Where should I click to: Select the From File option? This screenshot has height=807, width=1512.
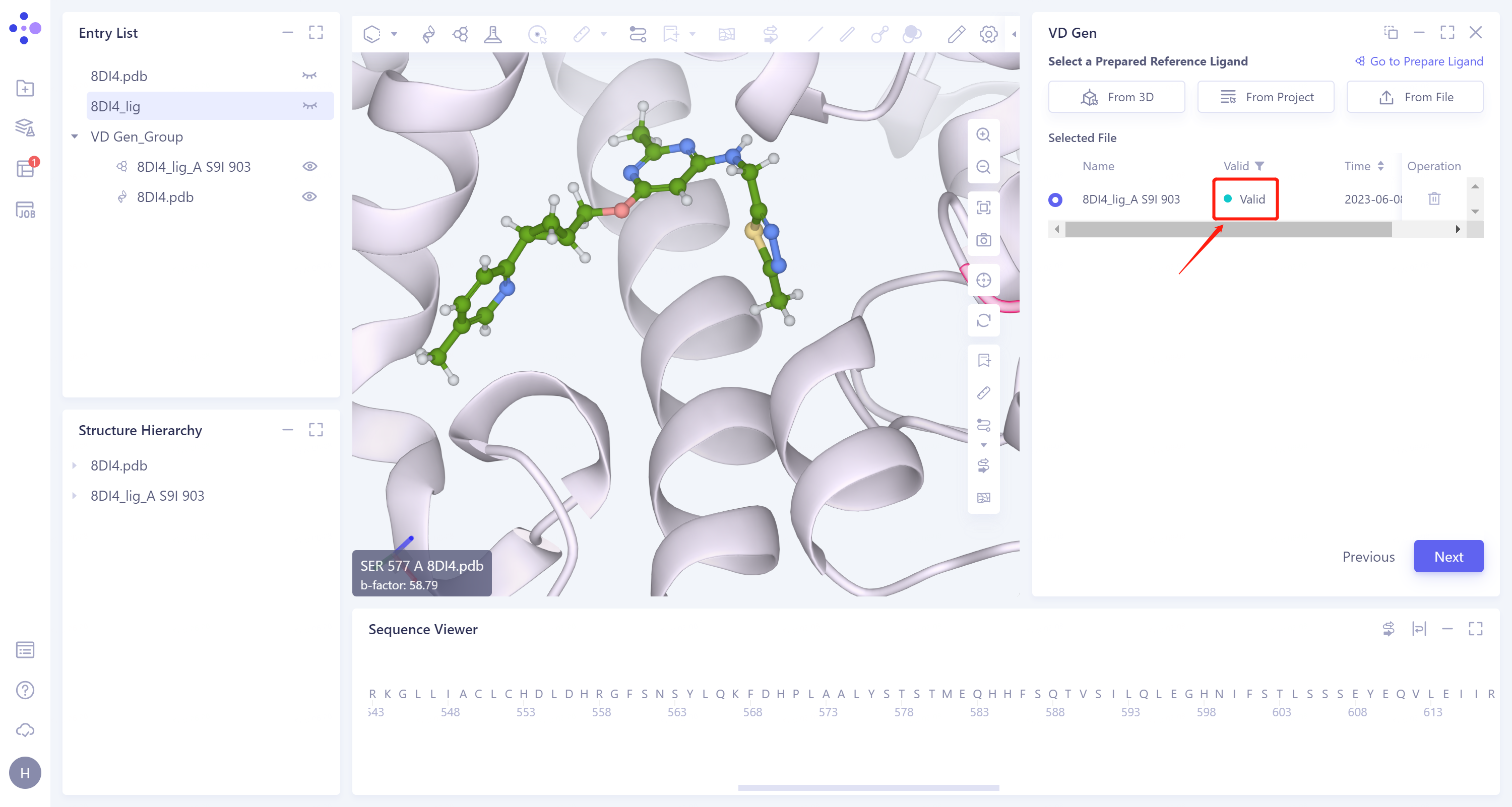(x=1415, y=97)
